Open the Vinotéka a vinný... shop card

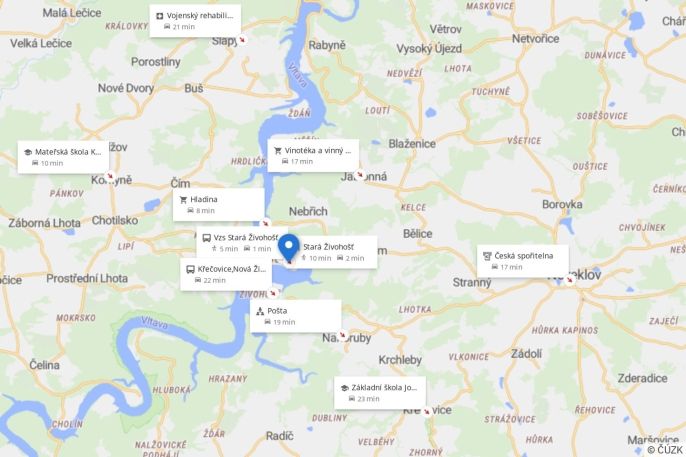[313, 156]
